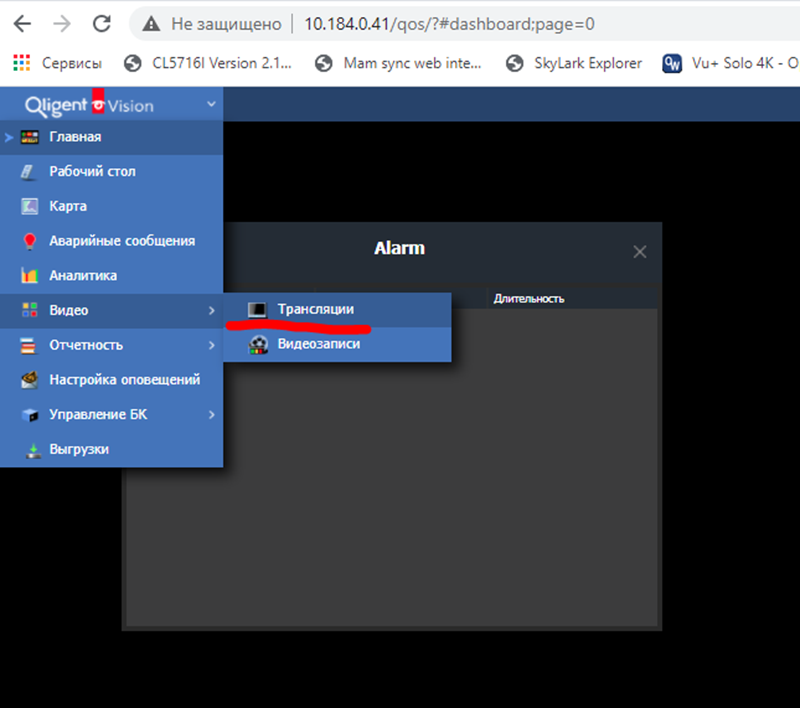Open Рабочий стол menu item

pyautogui.click(x=111, y=172)
